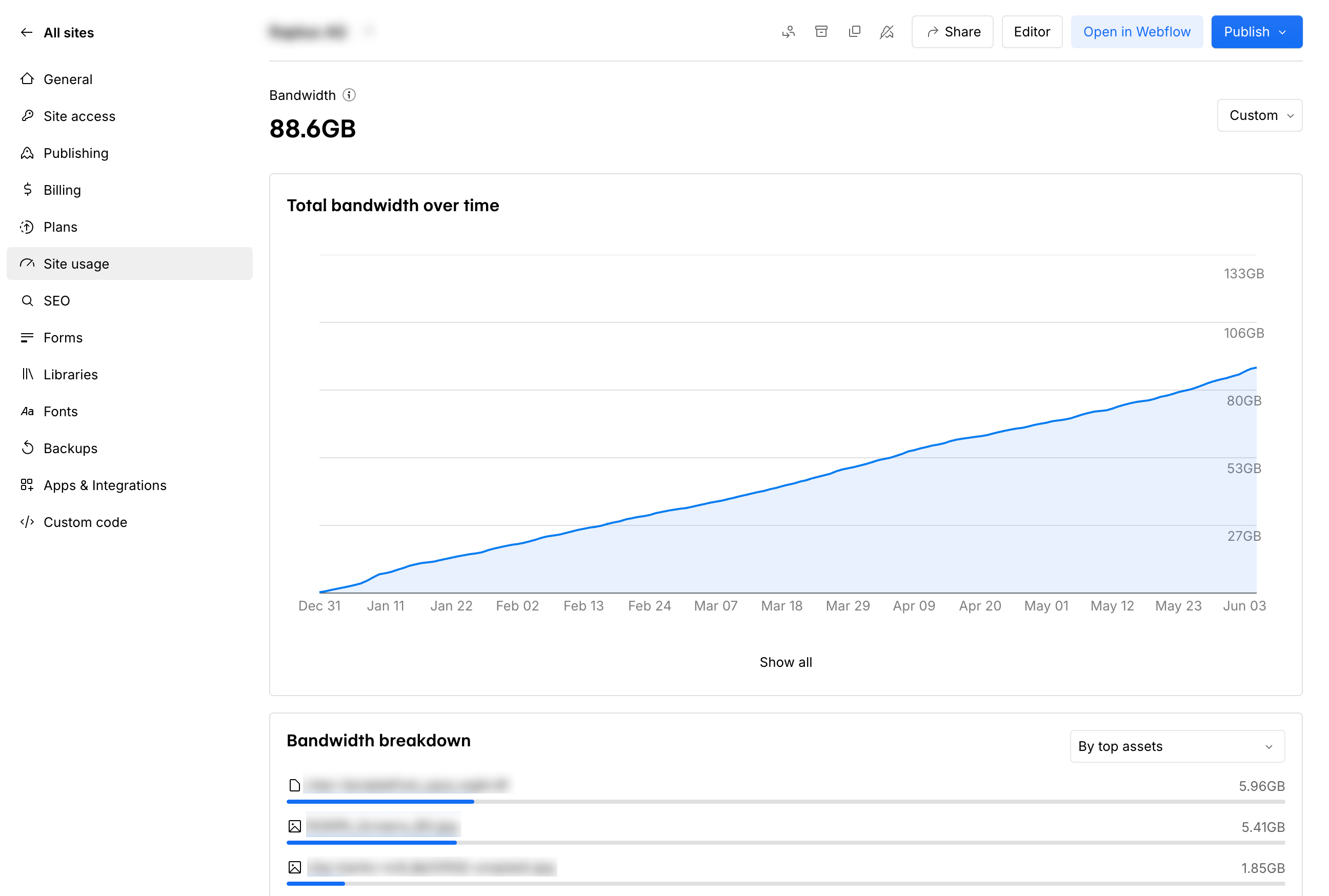
Task: Click the May 23 date label
Action: pos(1178,606)
